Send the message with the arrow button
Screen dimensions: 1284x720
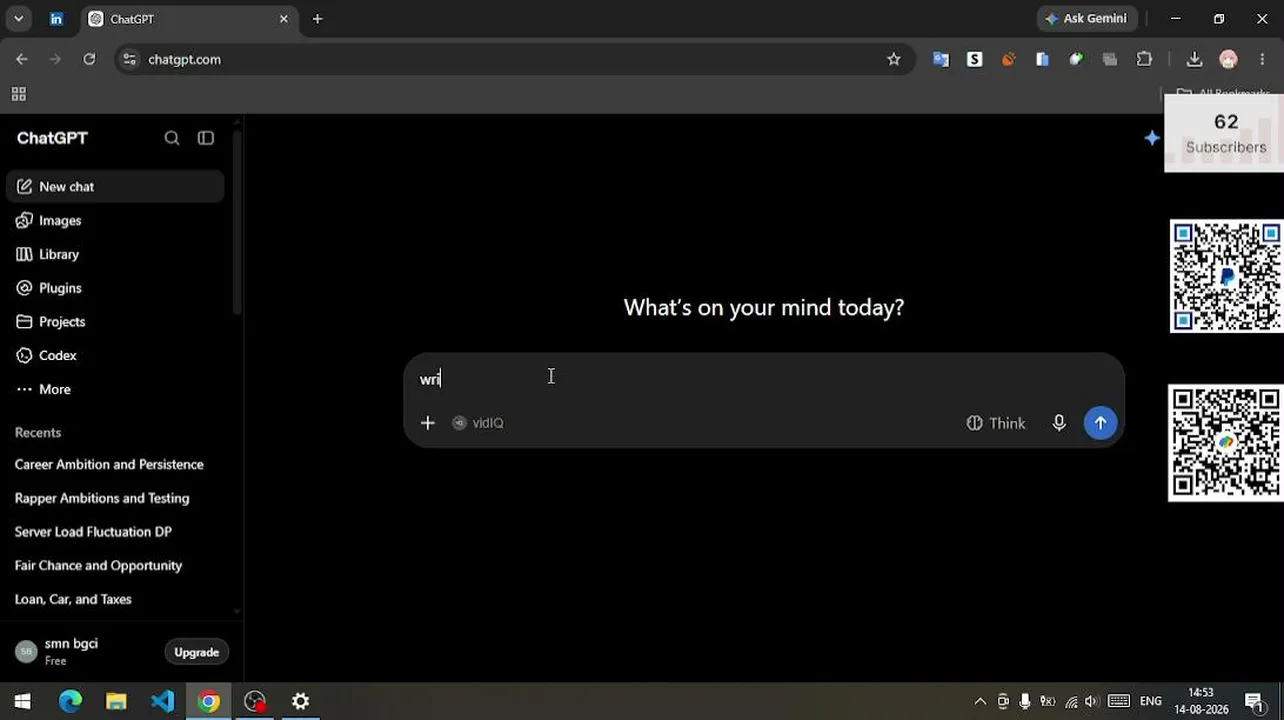(1100, 423)
